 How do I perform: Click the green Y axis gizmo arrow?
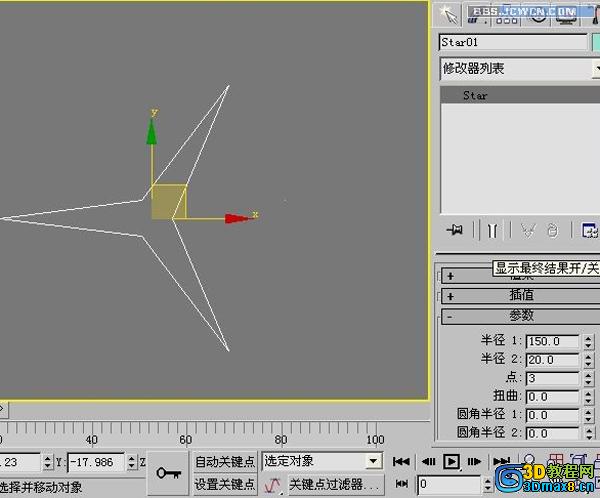point(152,132)
